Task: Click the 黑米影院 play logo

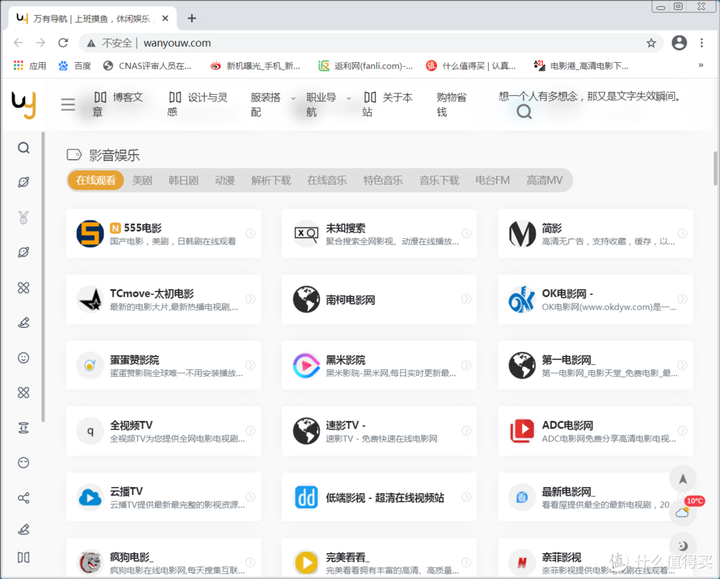Action: click(x=306, y=365)
